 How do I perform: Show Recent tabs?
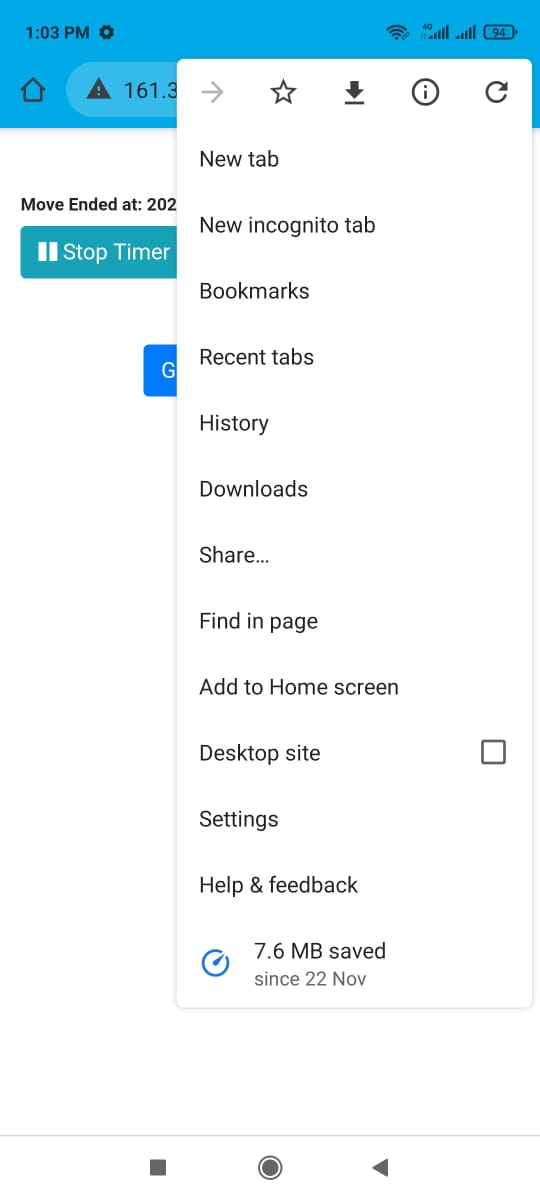coord(354,357)
